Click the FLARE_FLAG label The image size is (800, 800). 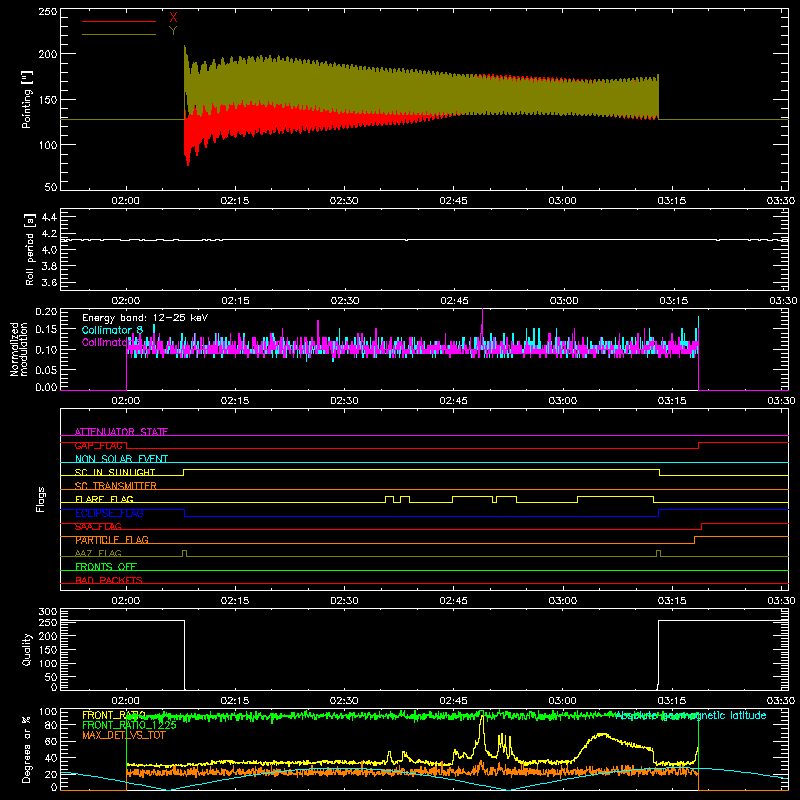point(104,499)
